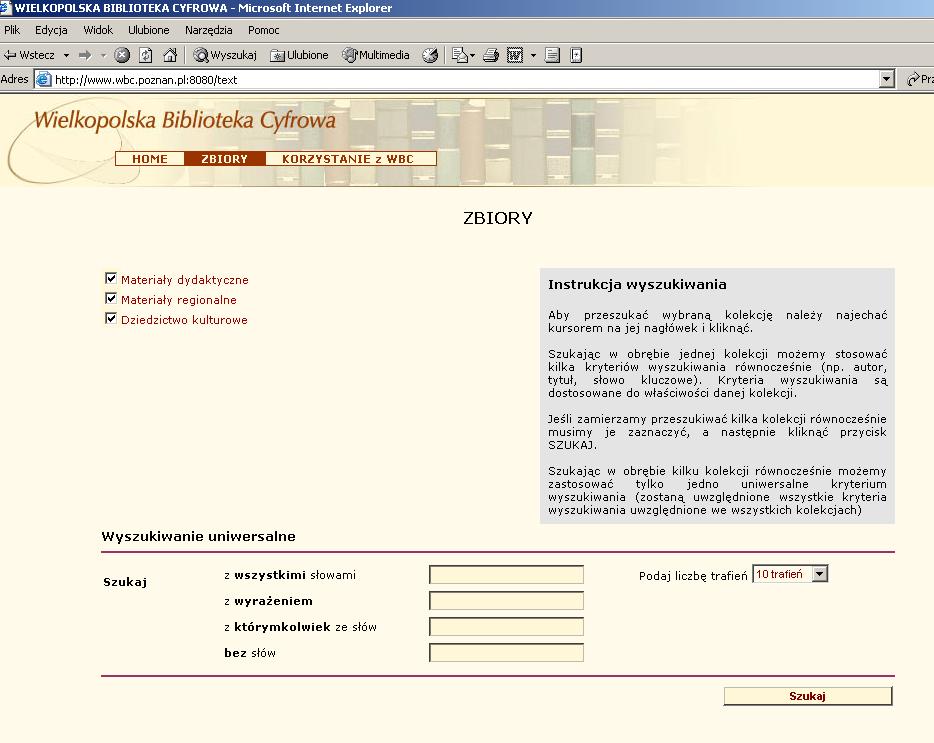The width and height of the screenshot is (934, 743).
Task: Open the HOME tab of the site
Action: coord(150,159)
